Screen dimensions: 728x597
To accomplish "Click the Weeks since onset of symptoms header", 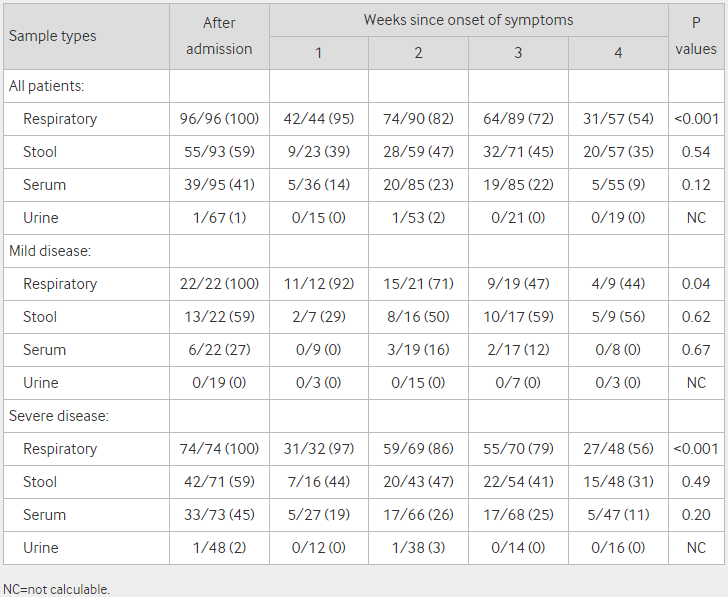I will click(468, 20).
